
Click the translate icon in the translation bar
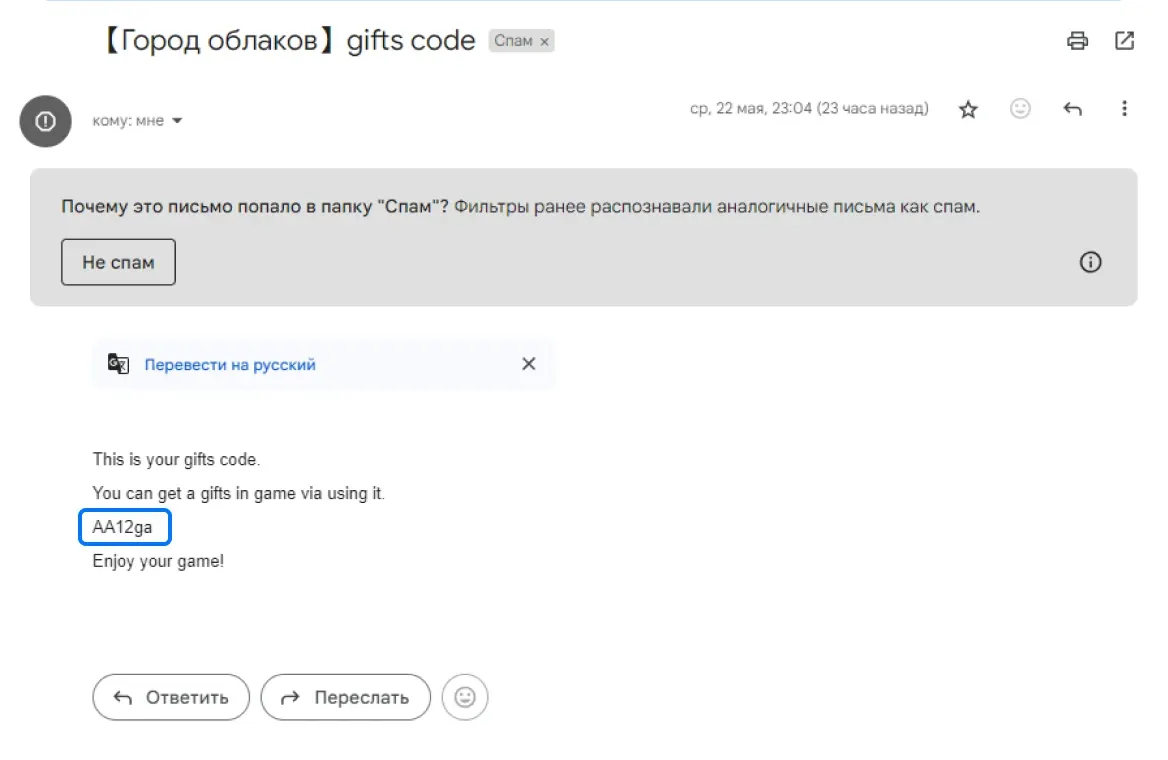(x=118, y=364)
